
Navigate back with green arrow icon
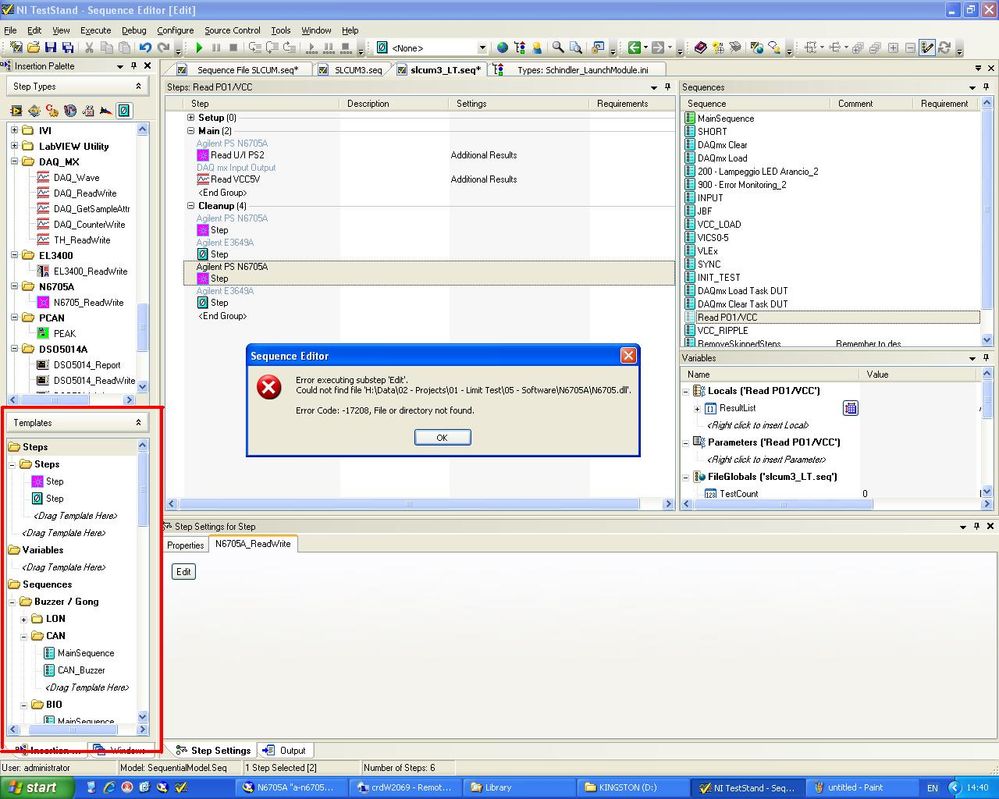633,48
